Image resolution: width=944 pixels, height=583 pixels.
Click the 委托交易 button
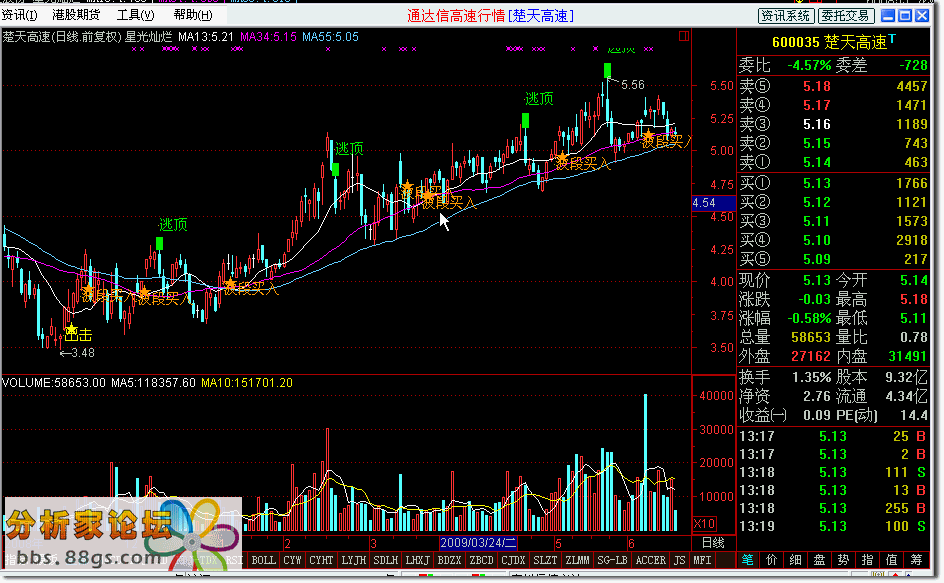(x=845, y=16)
